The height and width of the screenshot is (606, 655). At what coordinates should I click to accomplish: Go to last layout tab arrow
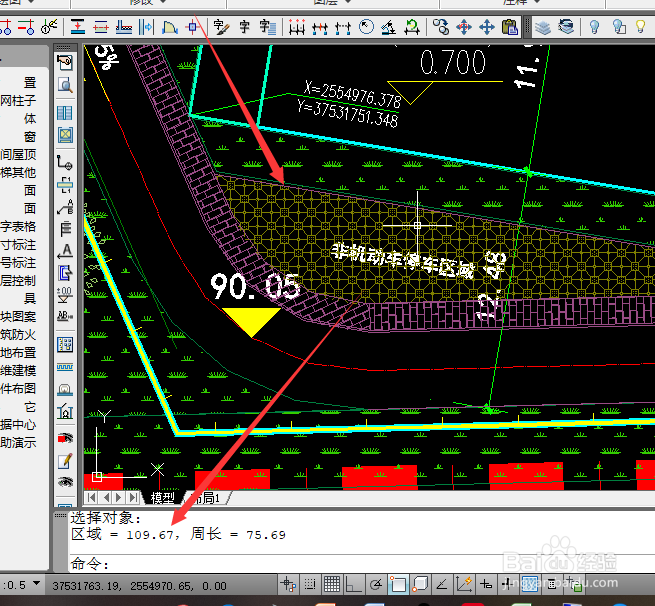(134, 497)
